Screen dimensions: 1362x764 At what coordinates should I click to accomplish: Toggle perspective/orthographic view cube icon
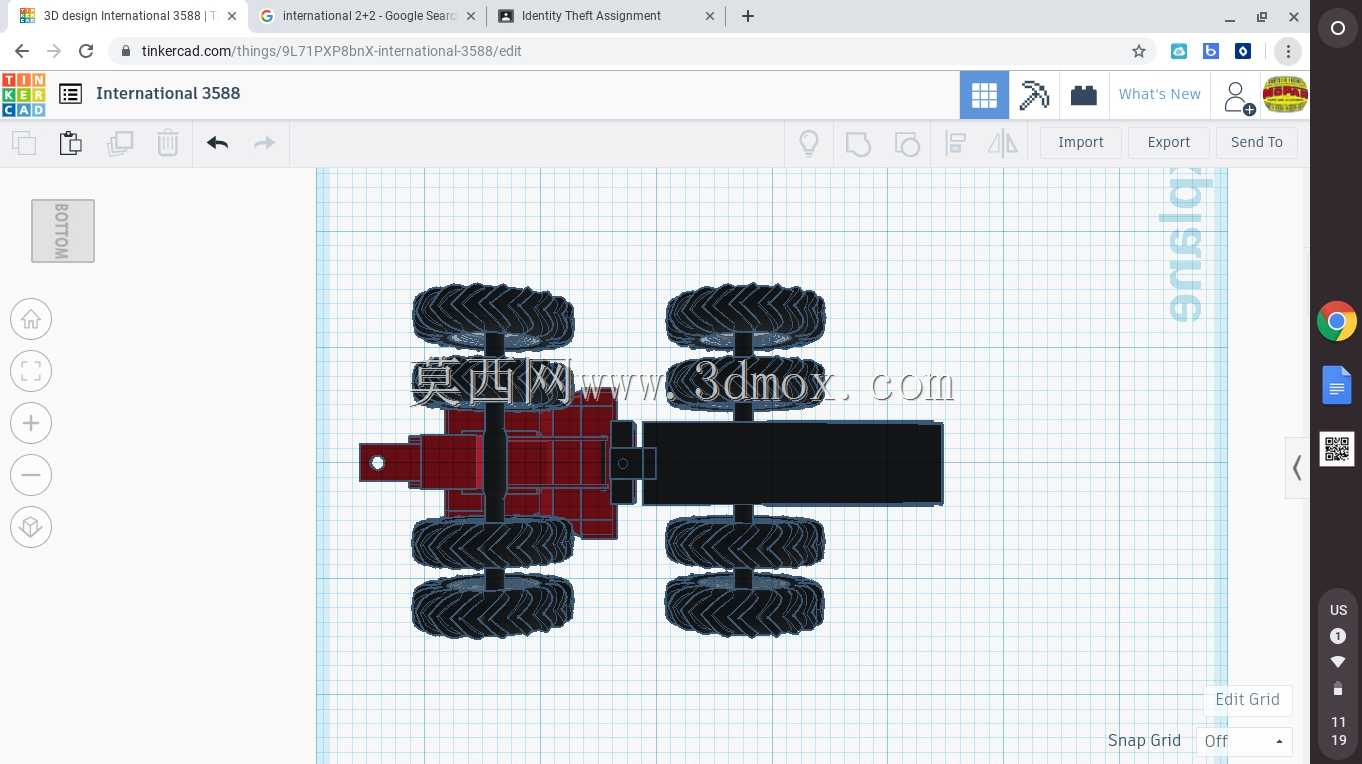[31, 527]
